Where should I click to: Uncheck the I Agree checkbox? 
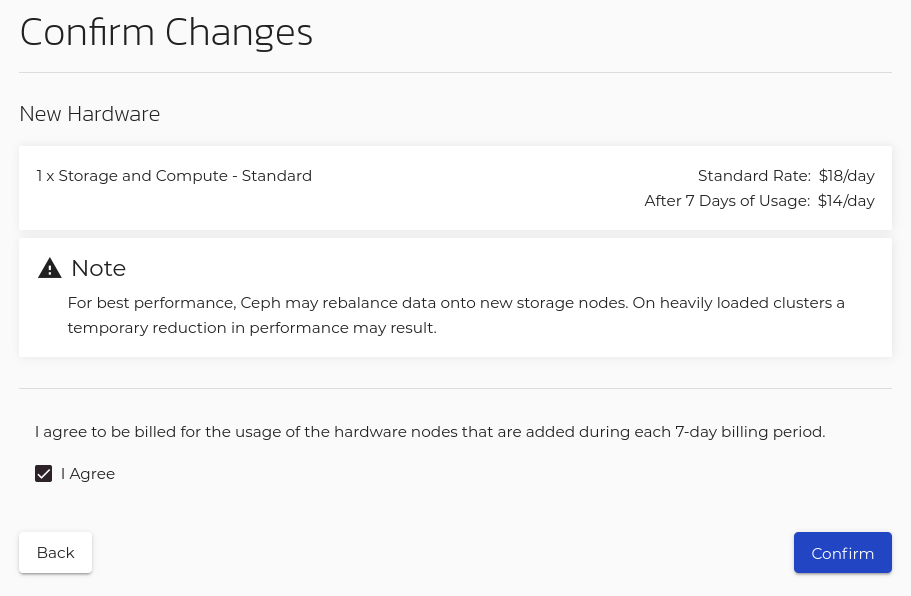coord(44,474)
